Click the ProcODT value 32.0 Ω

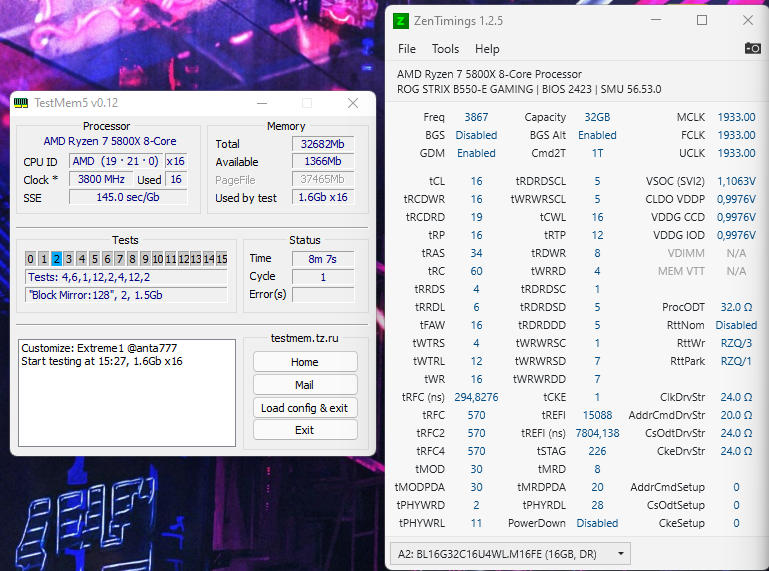736,307
